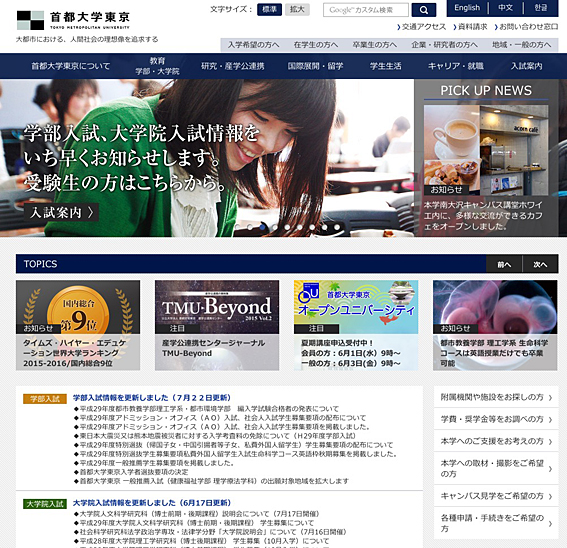Screen dimensions: 567x548
Task: Go to next topics with 次へ
Action: [x=540, y=264]
